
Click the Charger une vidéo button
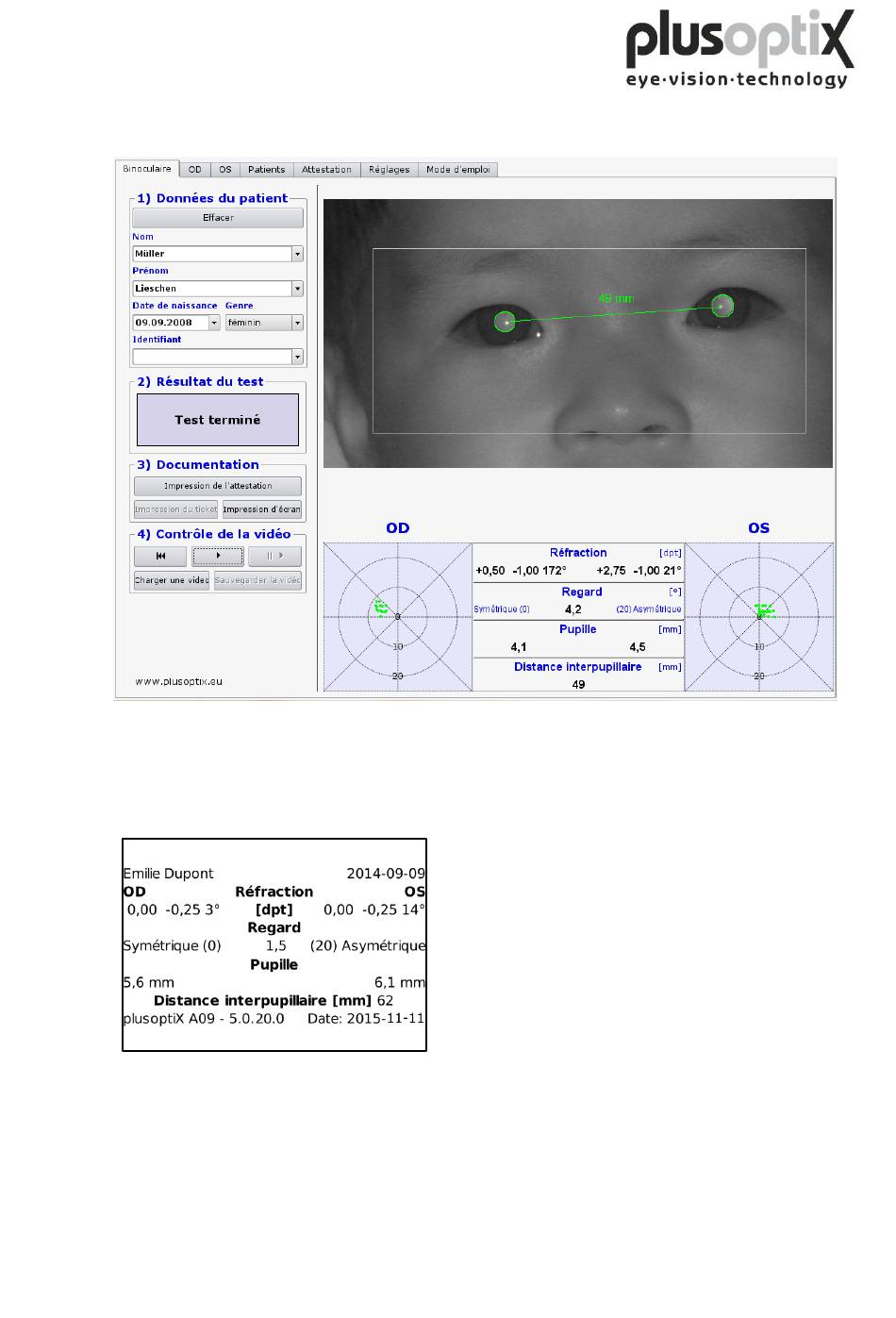point(172,580)
